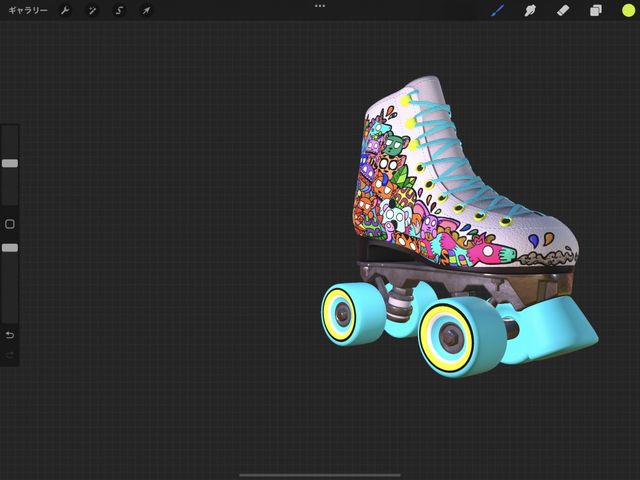Open the Layers panel

pyautogui.click(x=596, y=10)
